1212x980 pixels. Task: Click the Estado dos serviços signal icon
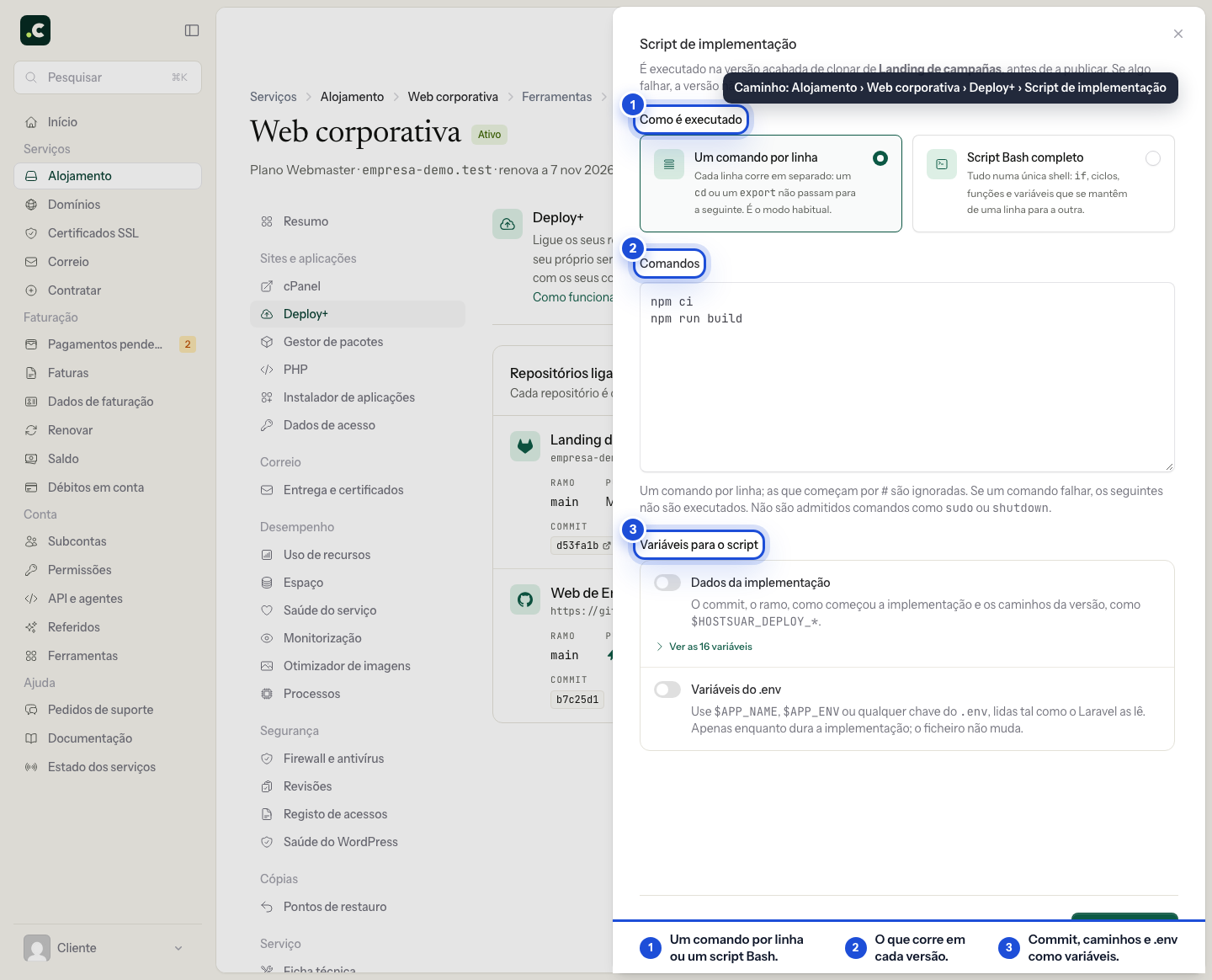tap(31, 767)
